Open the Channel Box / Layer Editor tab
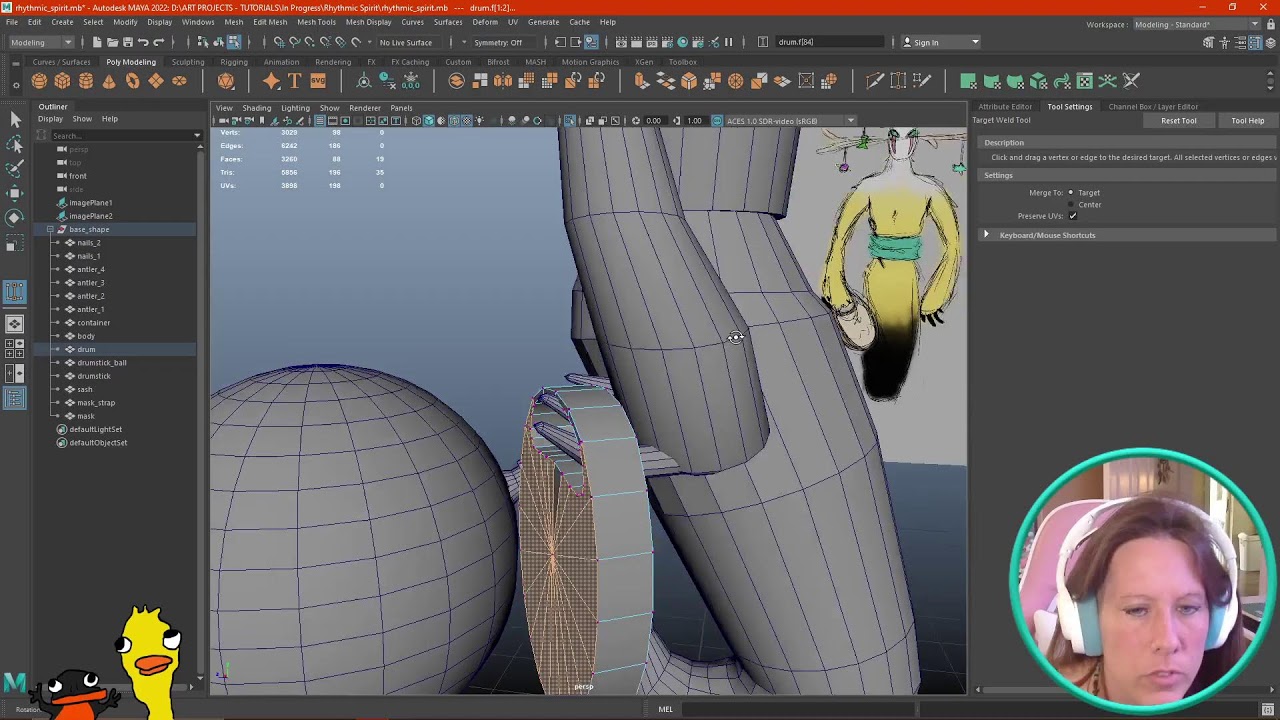Image resolution: width=1280 pixels, height=720 pixels. (x=1153, y=107)
